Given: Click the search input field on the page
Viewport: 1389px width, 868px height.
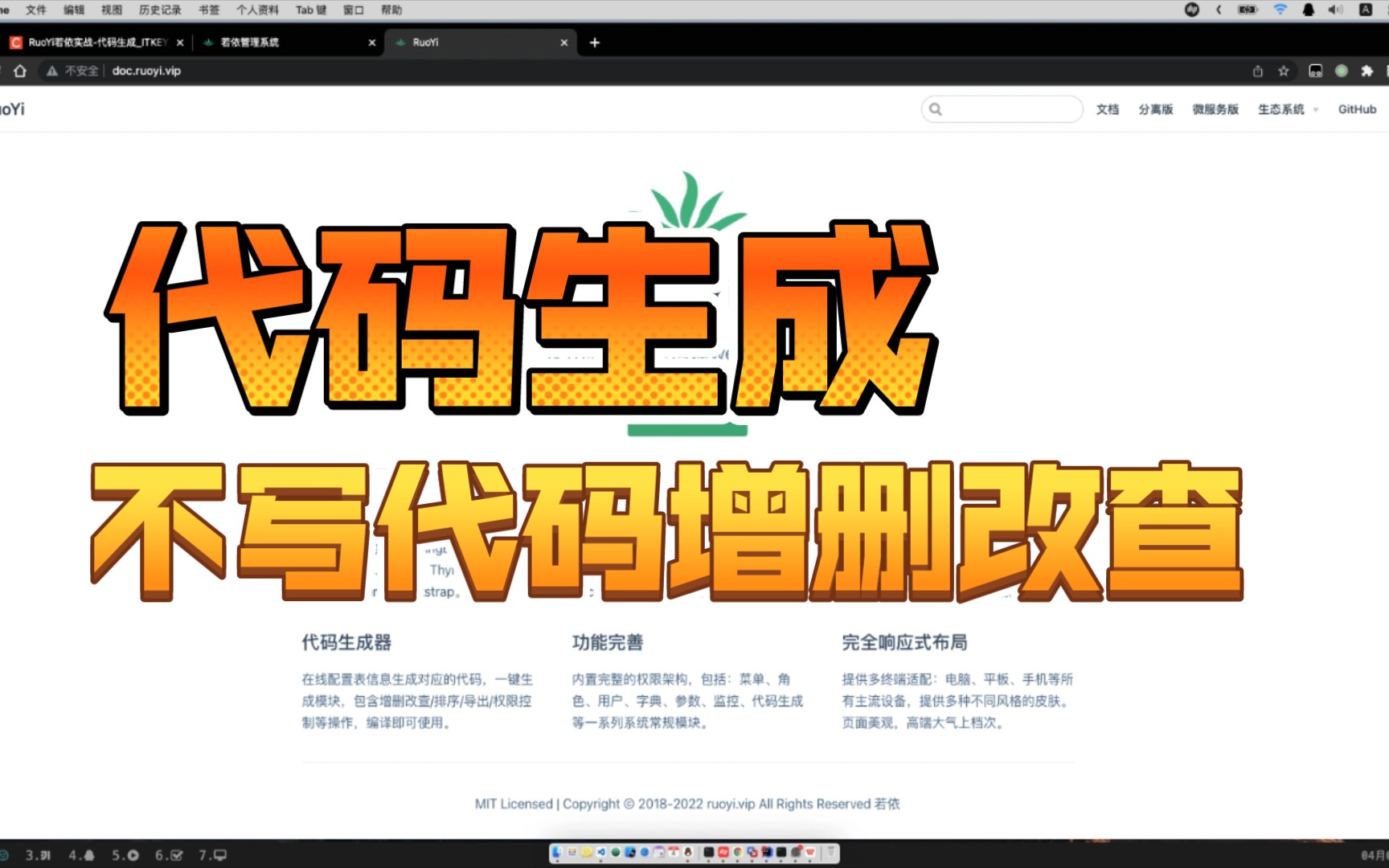Looking at the screenshot, I should tap(1005, 108).
